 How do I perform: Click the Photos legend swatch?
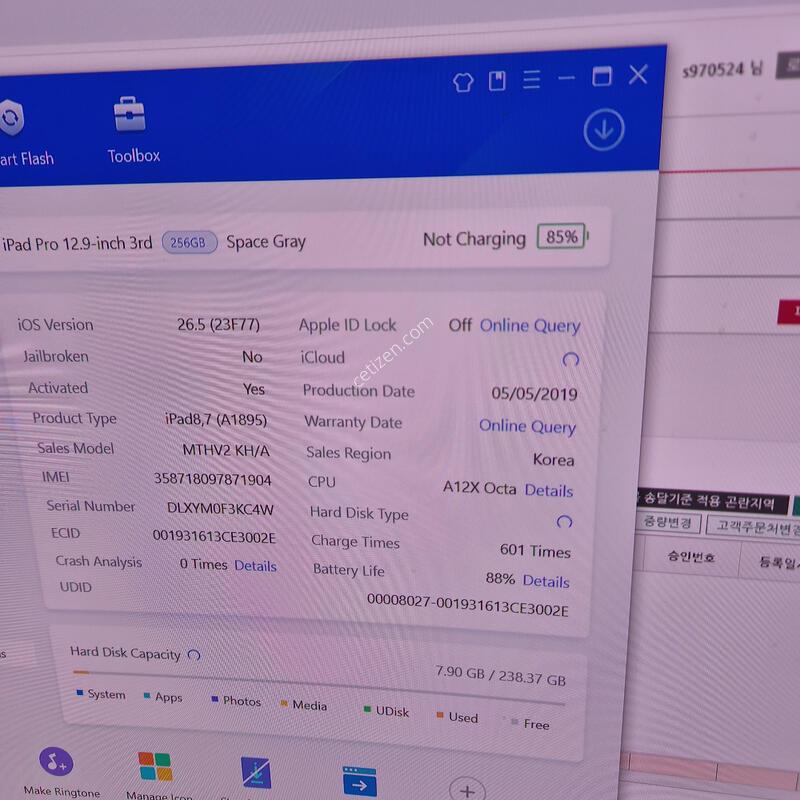(215, 699)
